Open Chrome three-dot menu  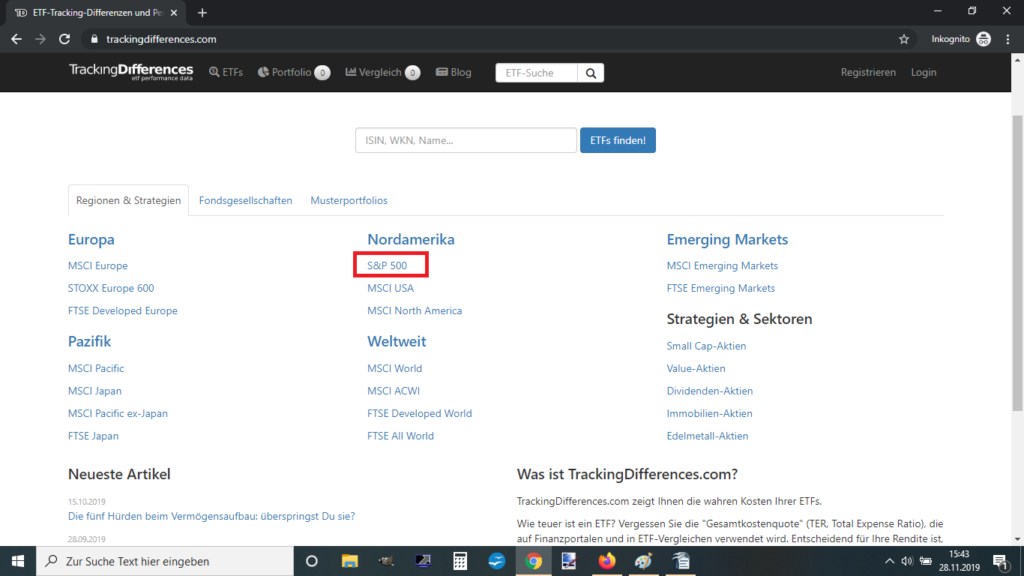coord(1008,39)
